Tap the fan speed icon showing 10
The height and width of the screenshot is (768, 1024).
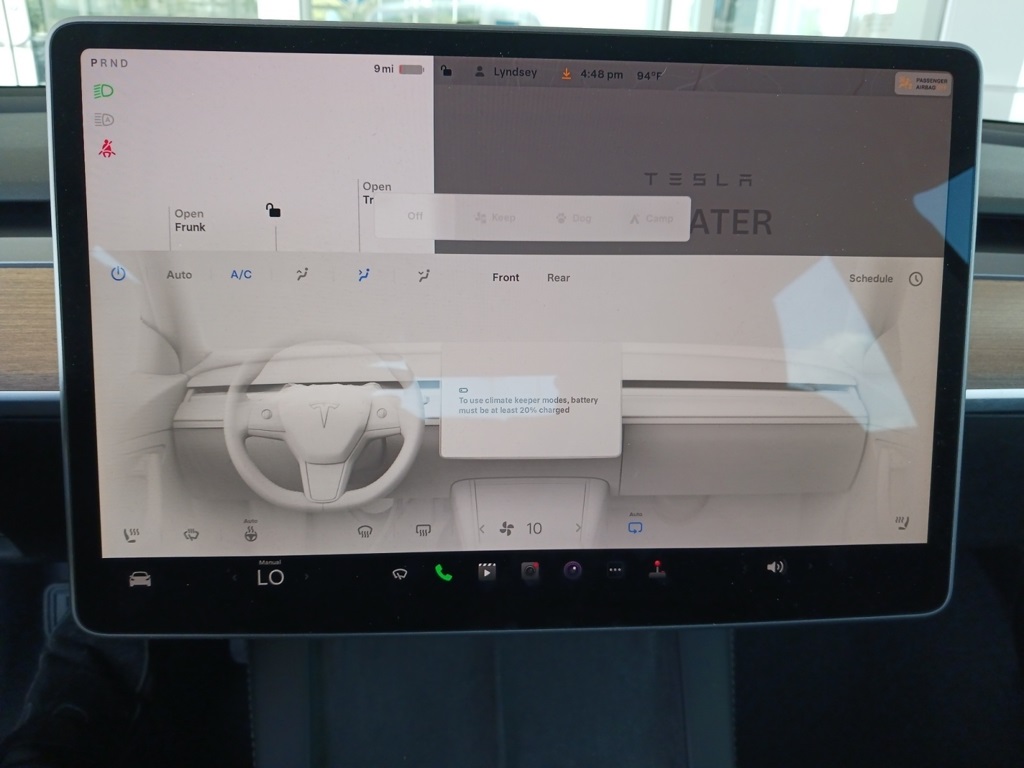tap(506, 529)
